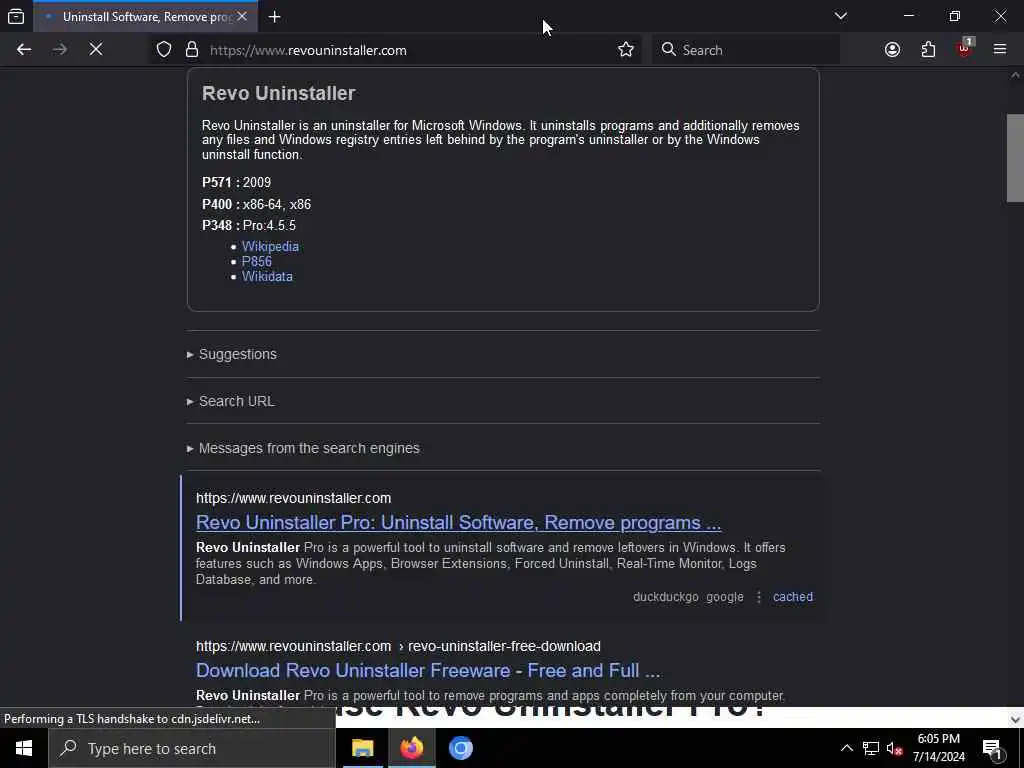Close the Uninstall Software tab
Image resolution: width=1024 pixels, height=768 pixels.
pos(242,16)
